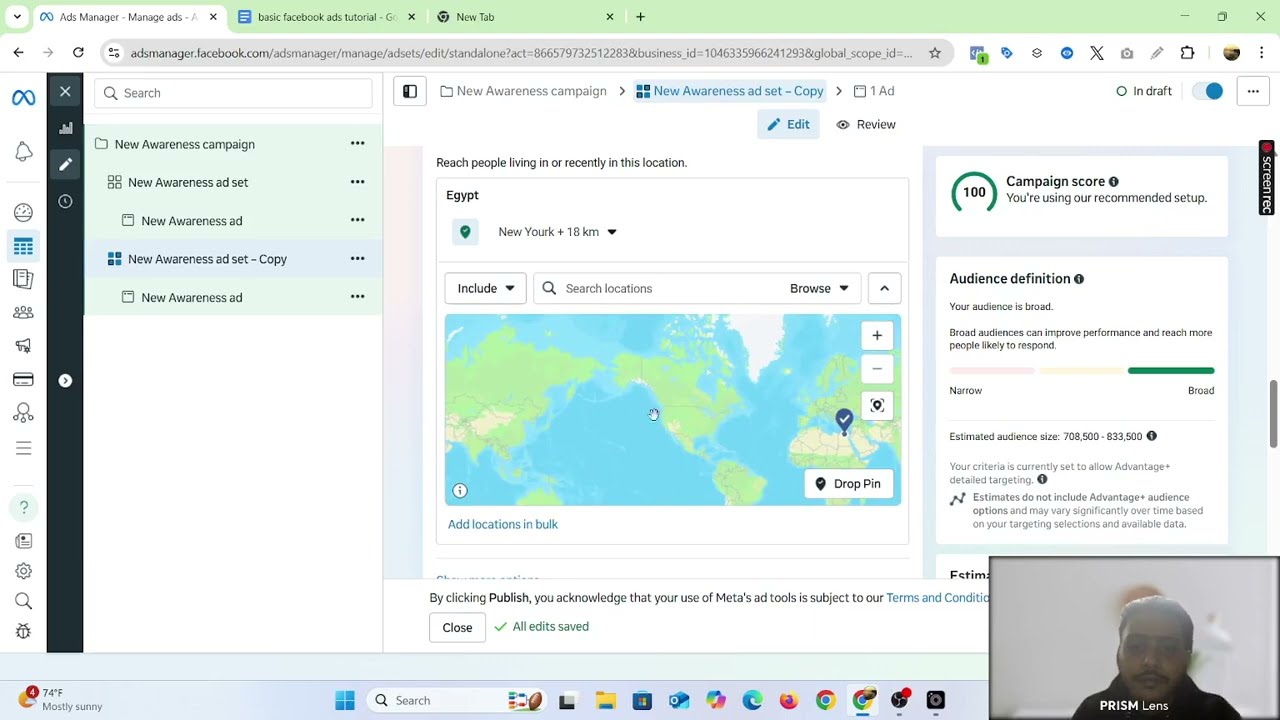This screenshot has width=1280, height=720.
Task: Open more options for New Awareness ad set
Action: pyautogui.click(x=357, y=181)
